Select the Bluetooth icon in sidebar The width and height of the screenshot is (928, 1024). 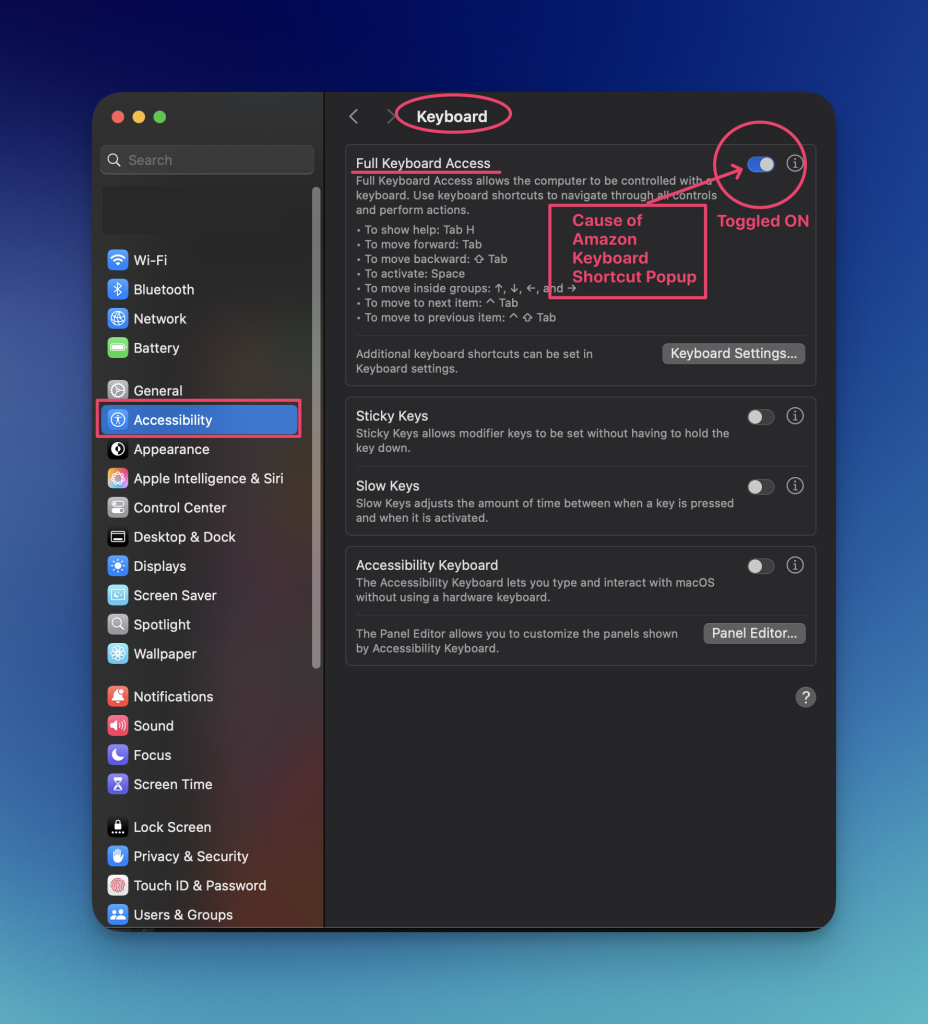tap(118, 289)
